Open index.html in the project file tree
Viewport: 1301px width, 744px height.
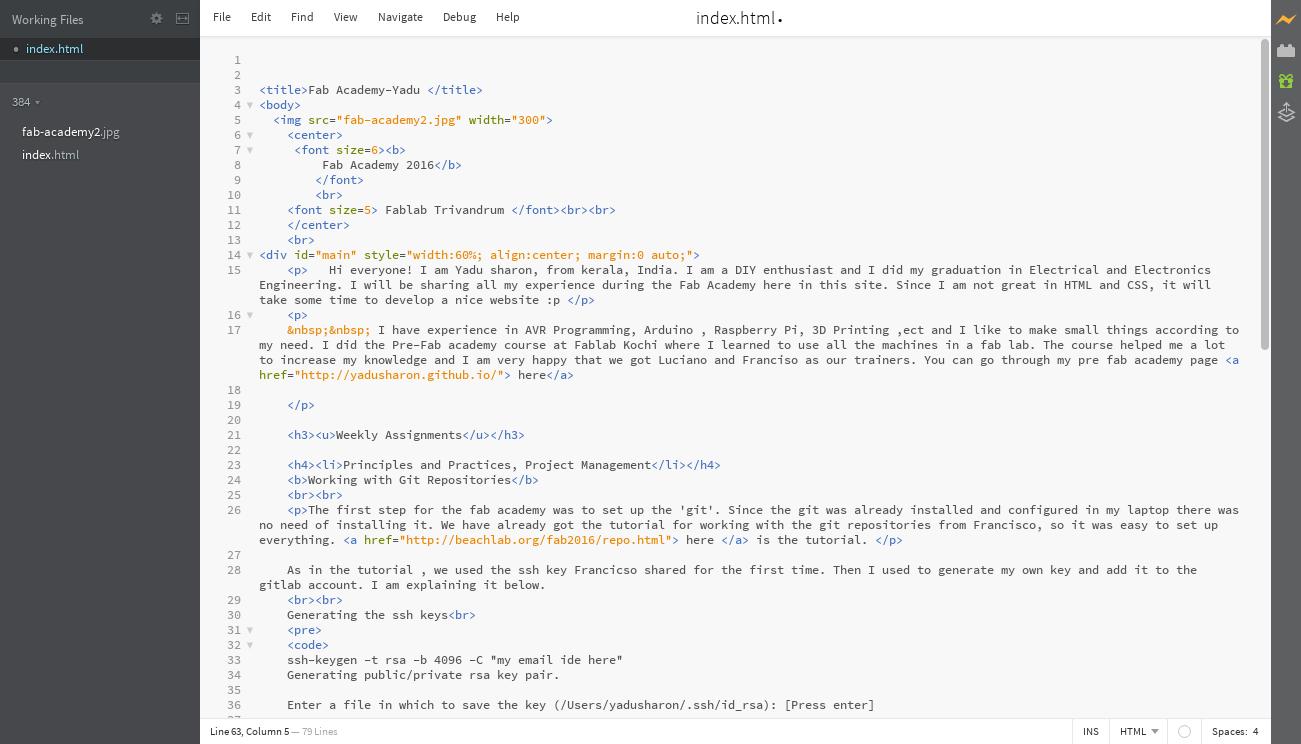click(50, 155)
